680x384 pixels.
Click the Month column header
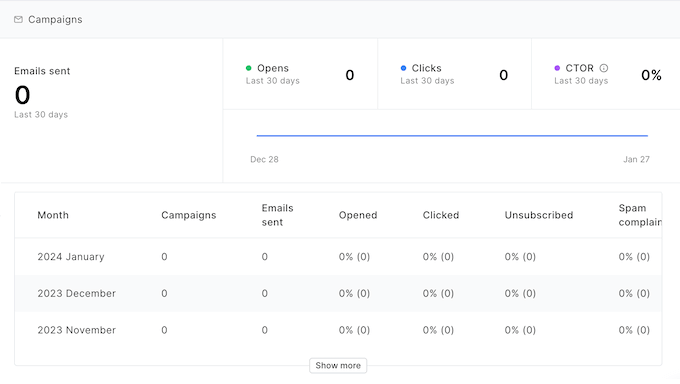(x=53, y=215)
